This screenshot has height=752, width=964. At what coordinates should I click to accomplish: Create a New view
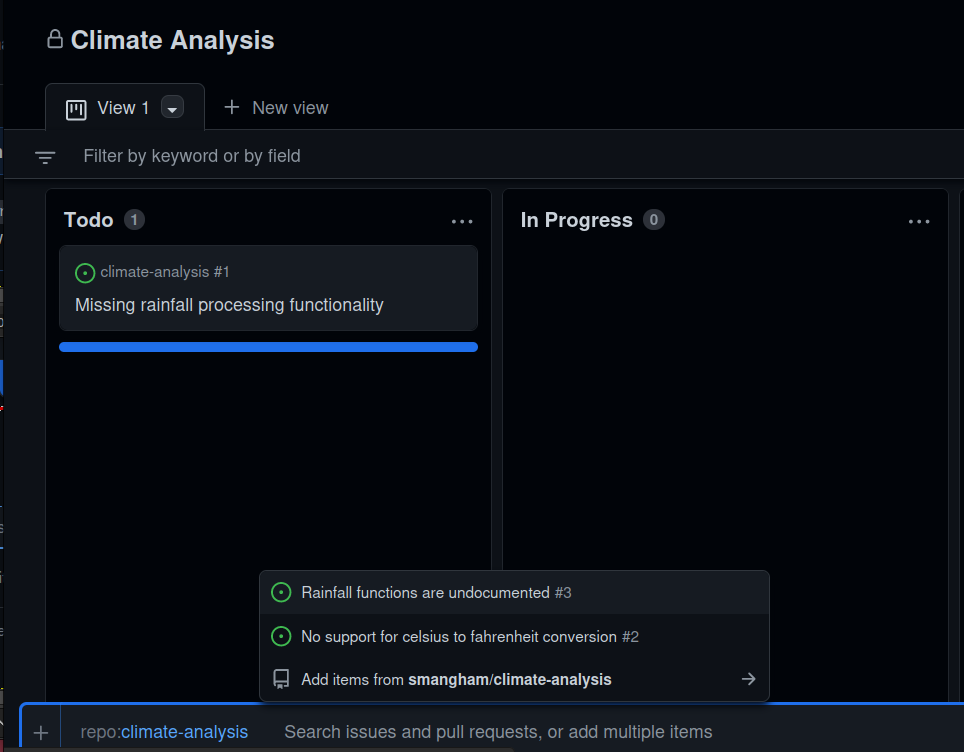pyautogui.click(x=275, y=107)
